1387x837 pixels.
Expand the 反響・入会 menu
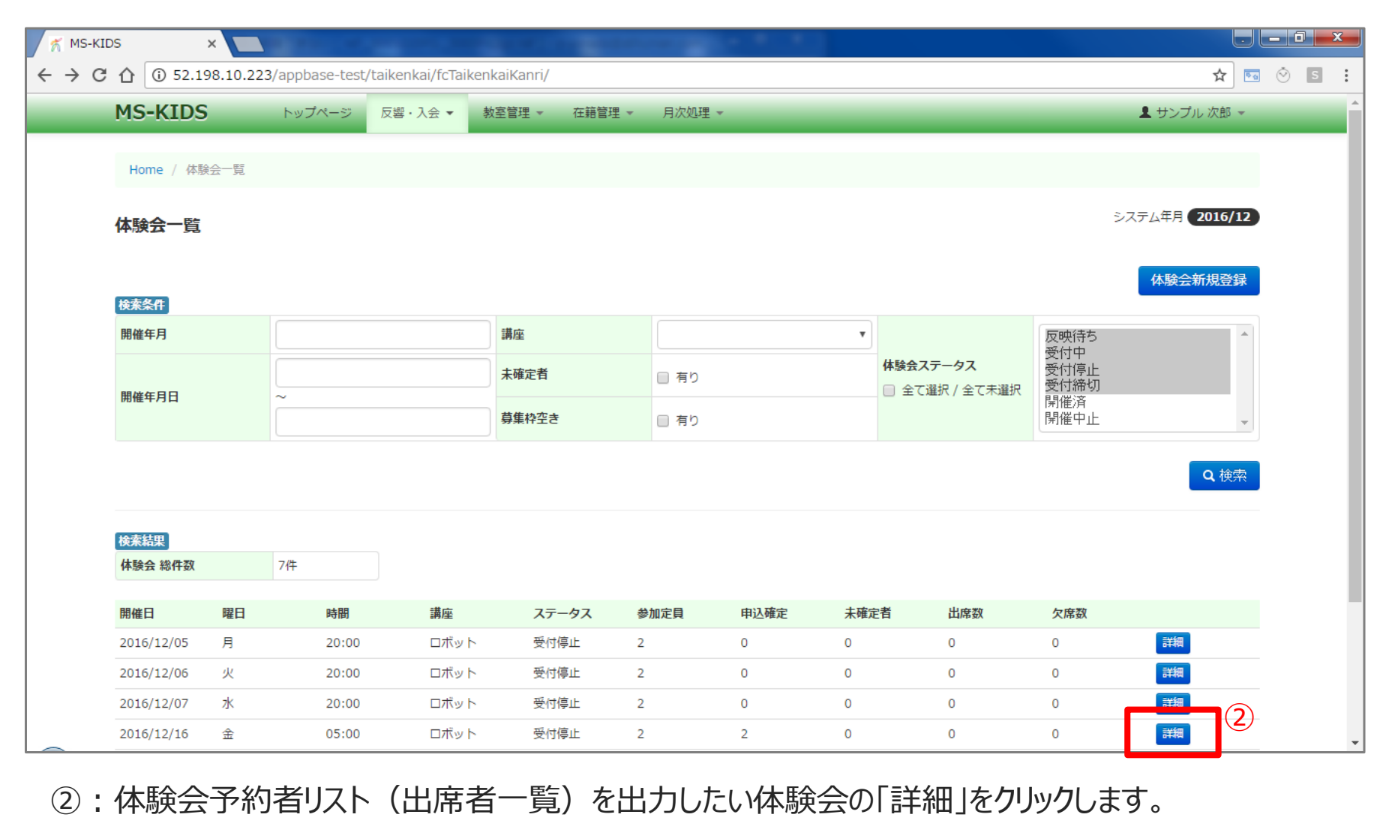click(417, 113)
